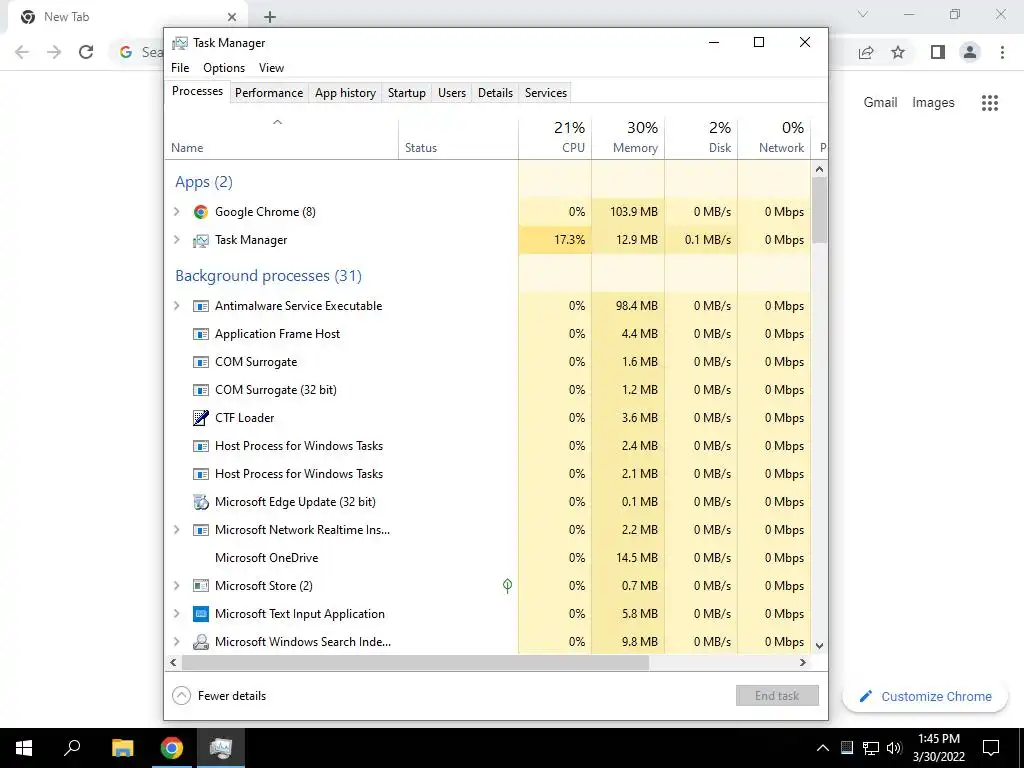Click the volume speaker tray icon
1024x768 pixels.
pos(894,748)
